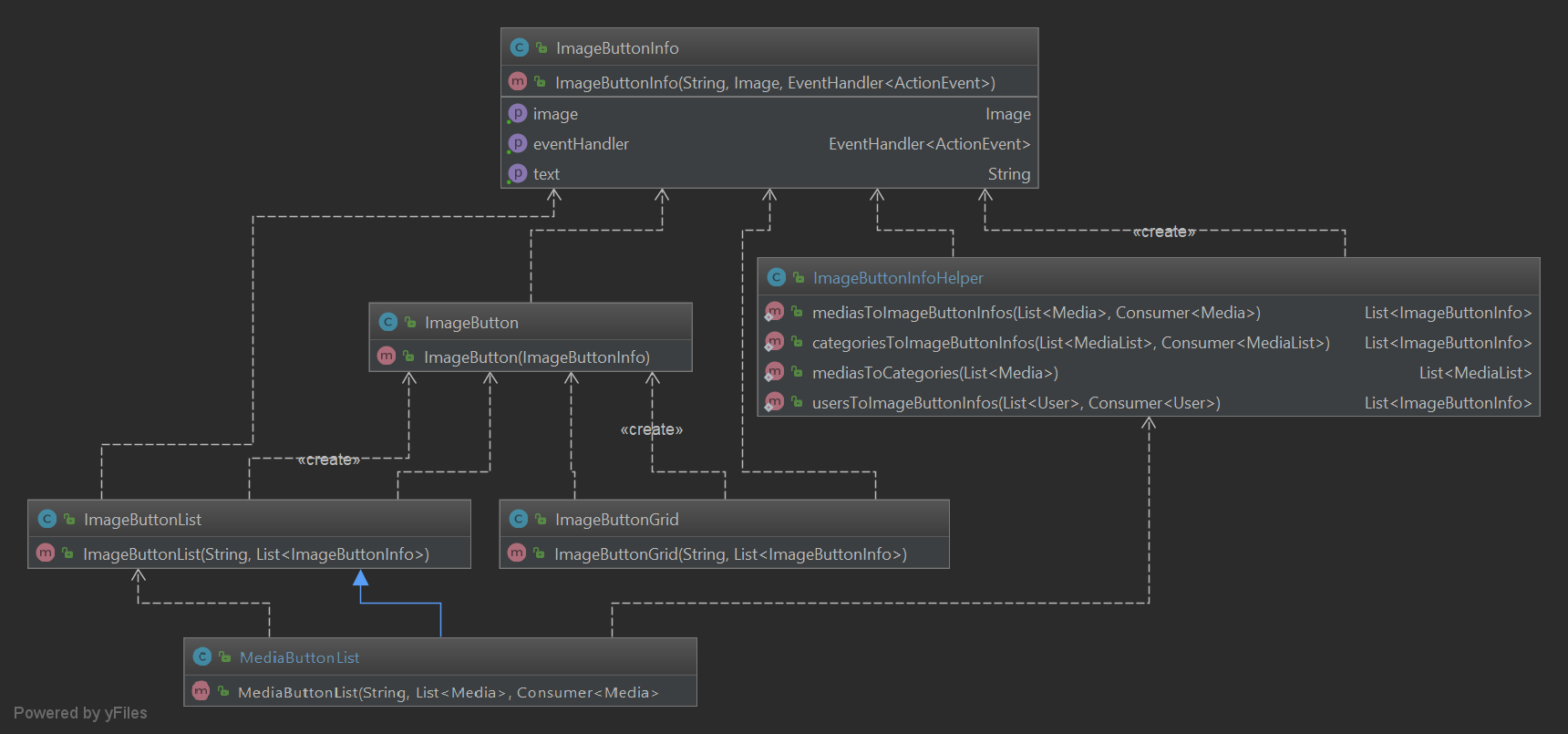Image resolution: width=1568 pixels, height=734 pixels.
Task: Click return type of categoriesToImageButtonInfos
Action: tap(1448, 343)
